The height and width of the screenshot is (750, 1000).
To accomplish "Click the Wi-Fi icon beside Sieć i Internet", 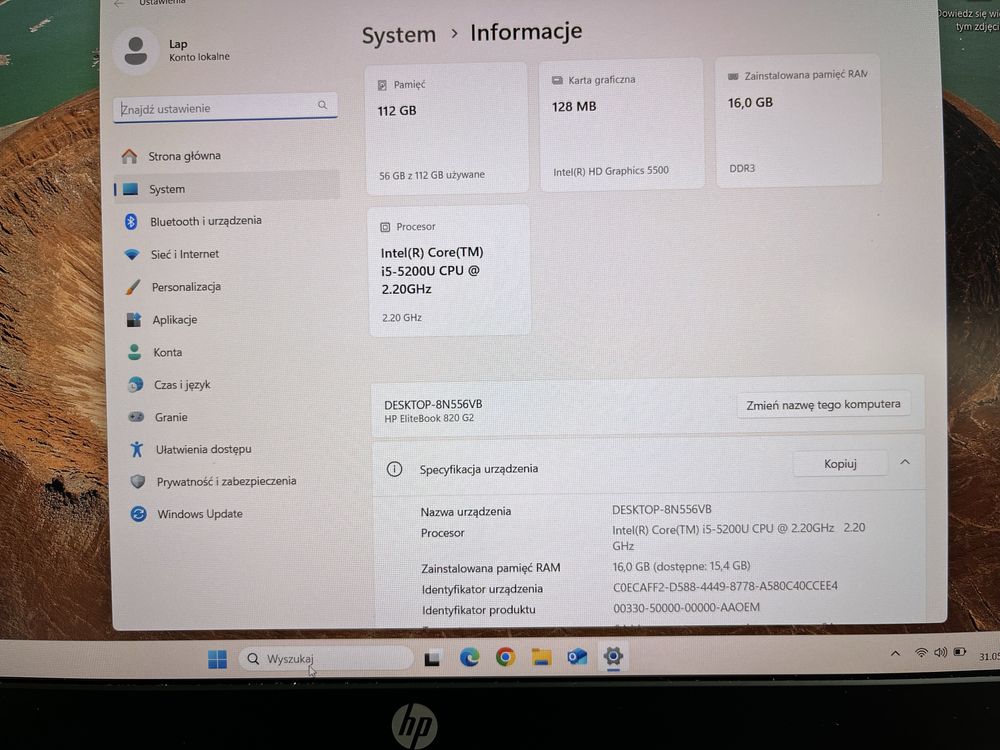I will 132,254.
